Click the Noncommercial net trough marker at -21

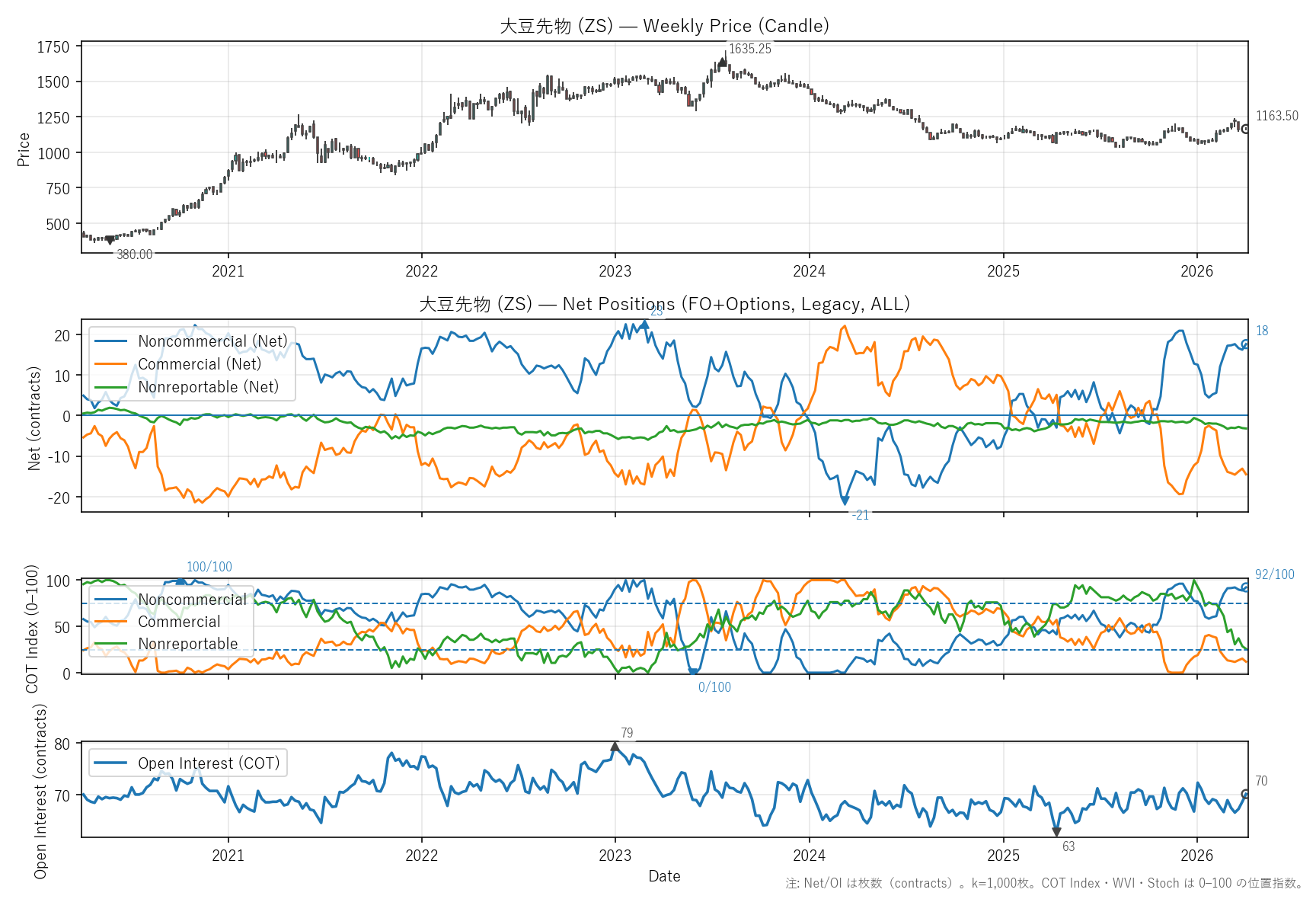click(844, 501)
